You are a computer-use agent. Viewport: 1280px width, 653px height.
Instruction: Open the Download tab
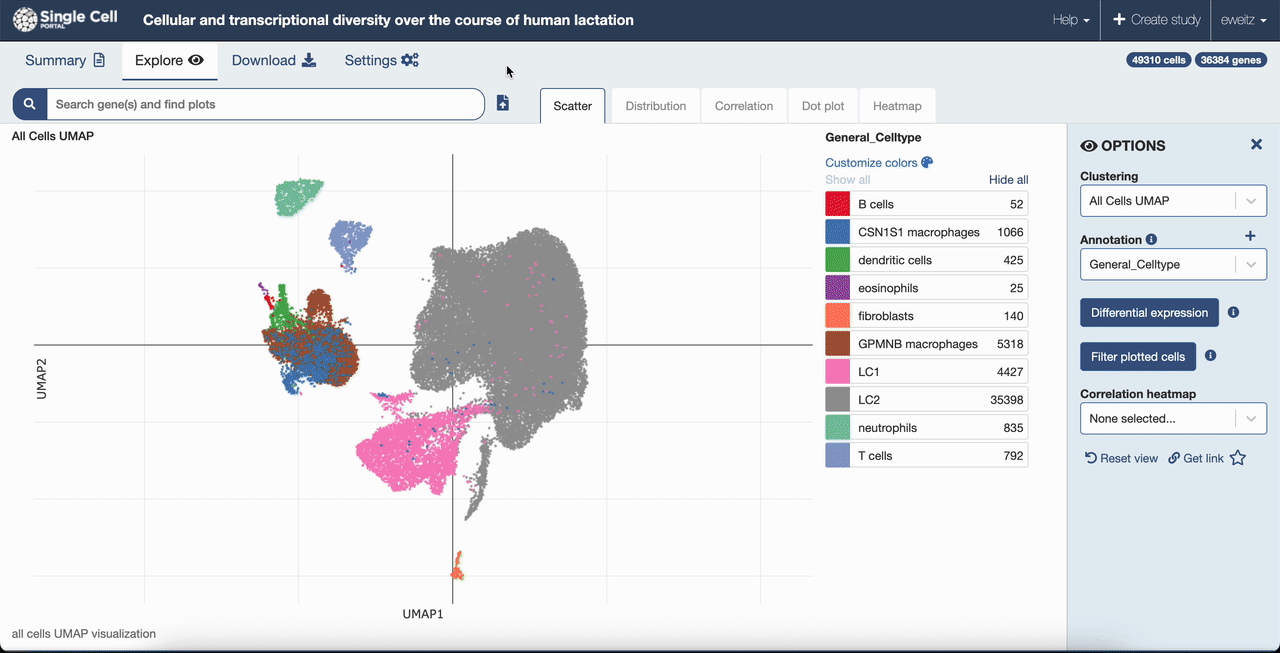(x=273, y=60)
